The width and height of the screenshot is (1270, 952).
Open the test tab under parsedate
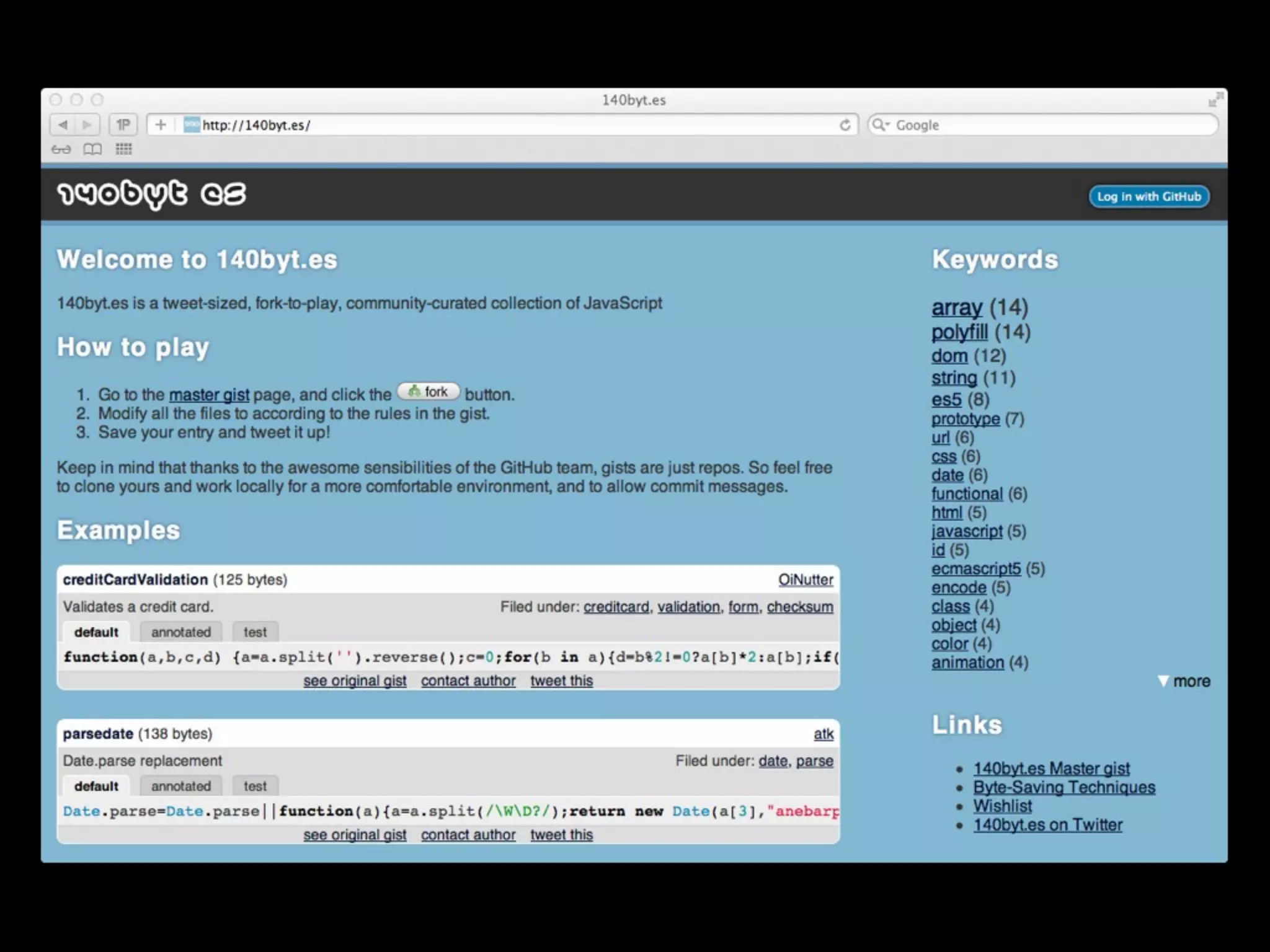(x=255, y=787)
